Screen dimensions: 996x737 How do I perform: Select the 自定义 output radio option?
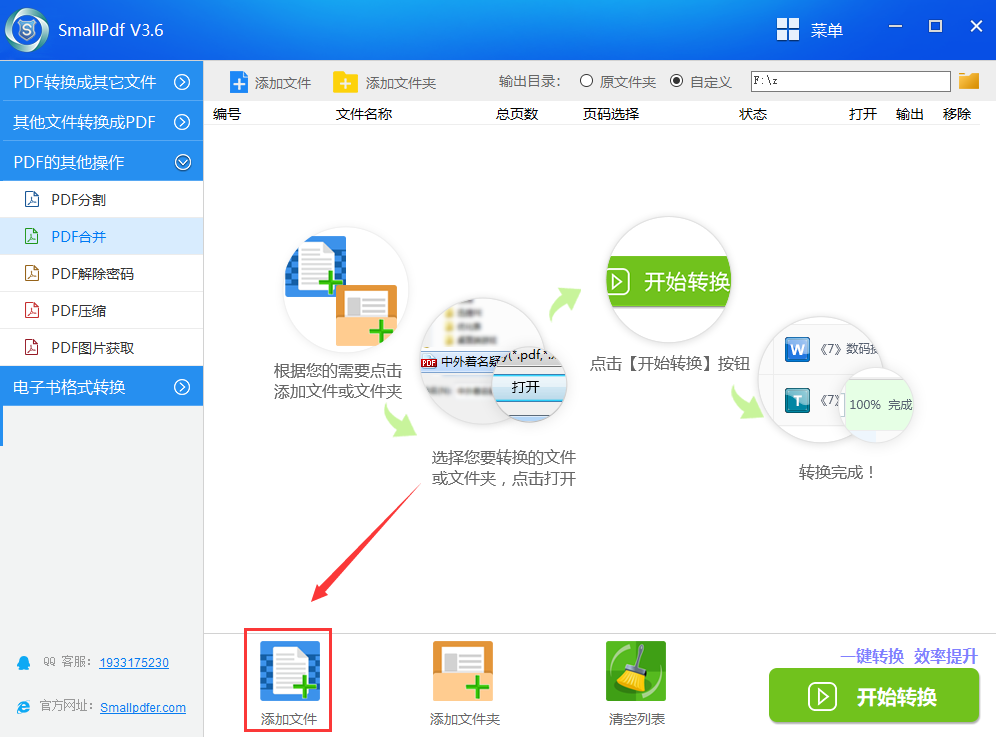click(x=676, y=81)
